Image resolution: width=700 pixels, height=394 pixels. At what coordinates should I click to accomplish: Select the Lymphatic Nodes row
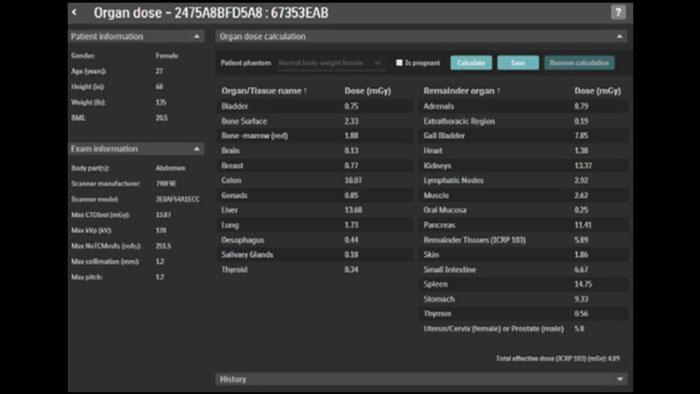524,180
